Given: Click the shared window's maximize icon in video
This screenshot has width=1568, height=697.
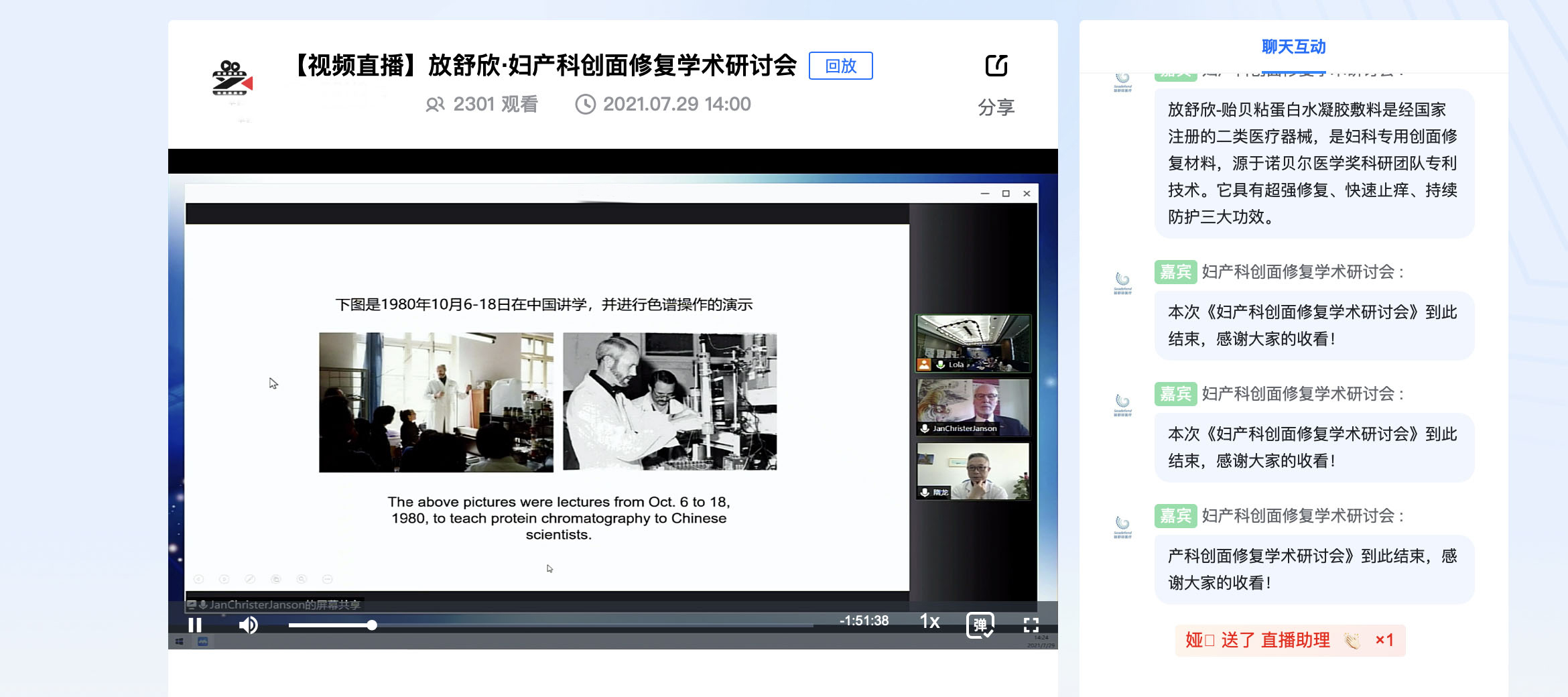Looking at the screenshot, I should [1006, 194].
